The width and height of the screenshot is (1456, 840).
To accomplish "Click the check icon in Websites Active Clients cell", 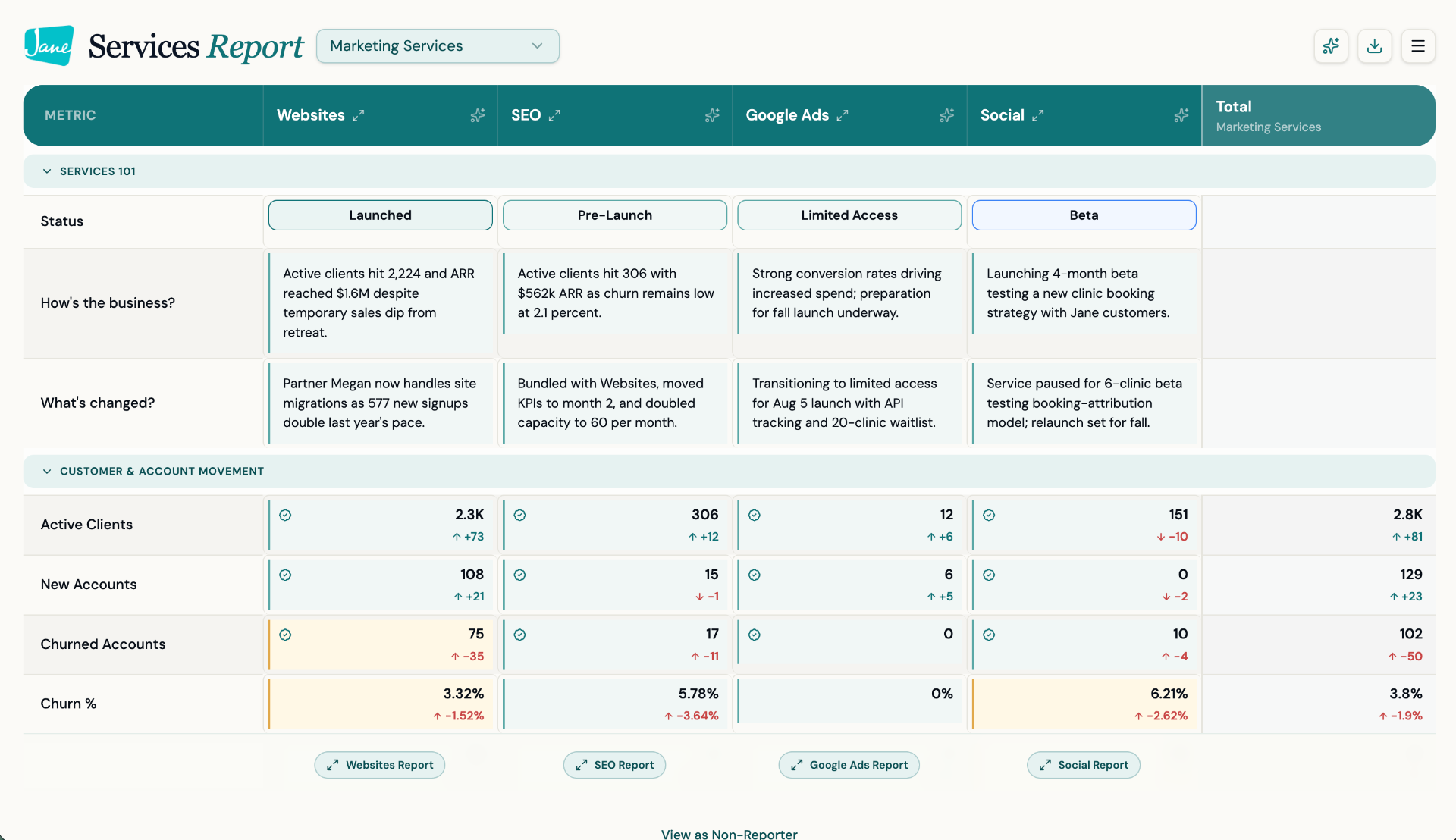I will pos(285,515).
